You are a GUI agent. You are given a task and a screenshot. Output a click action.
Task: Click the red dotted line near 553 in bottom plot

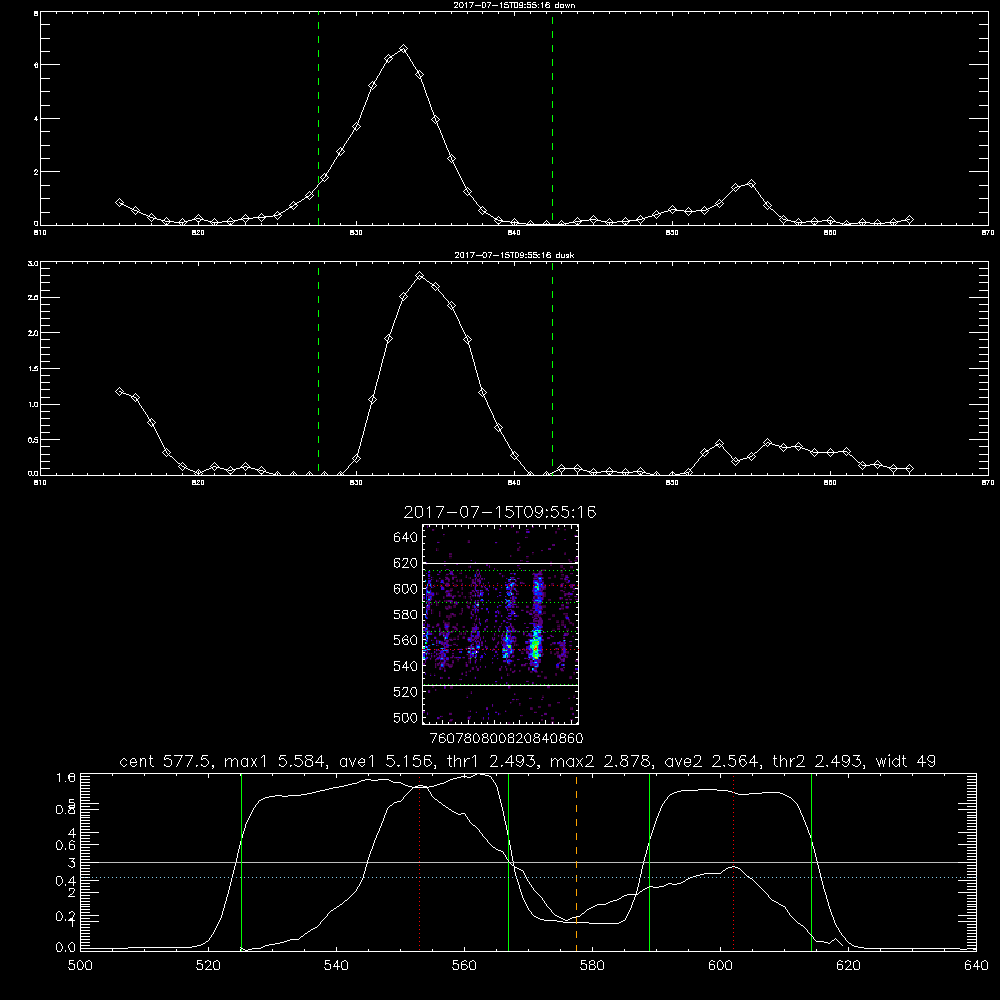point(420,861)
